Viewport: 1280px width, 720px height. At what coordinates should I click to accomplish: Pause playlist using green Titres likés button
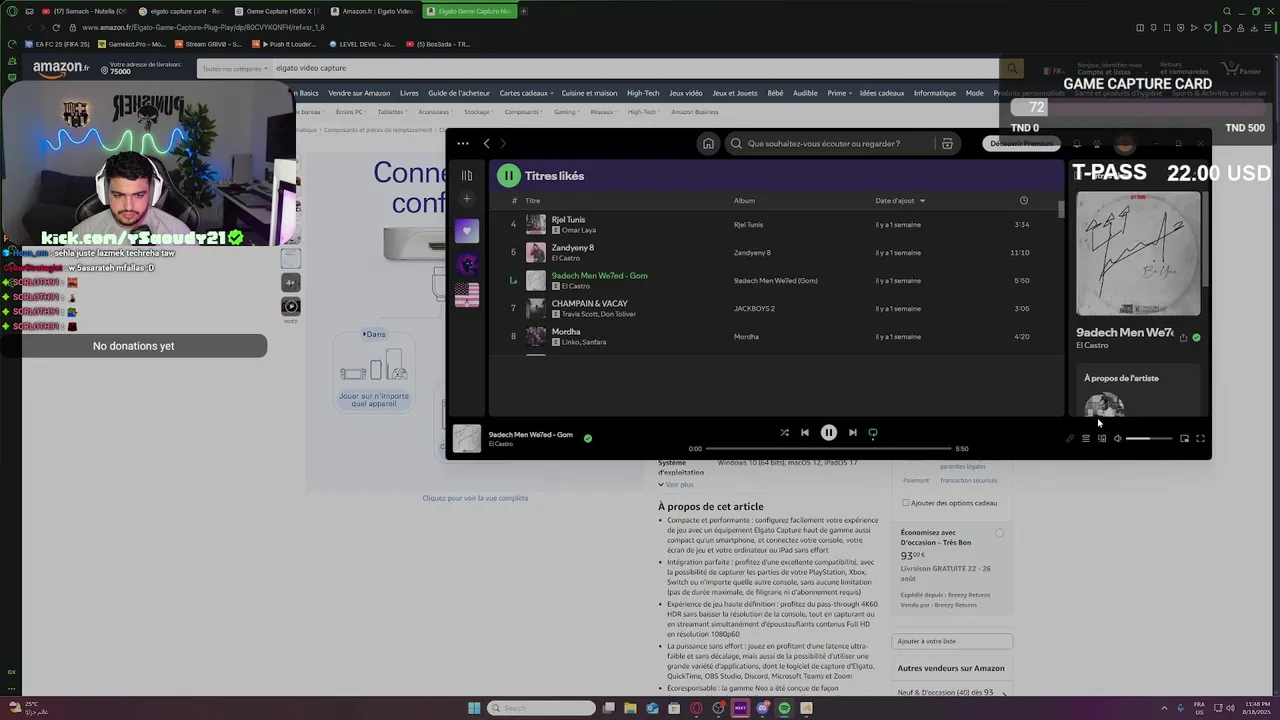508,176
